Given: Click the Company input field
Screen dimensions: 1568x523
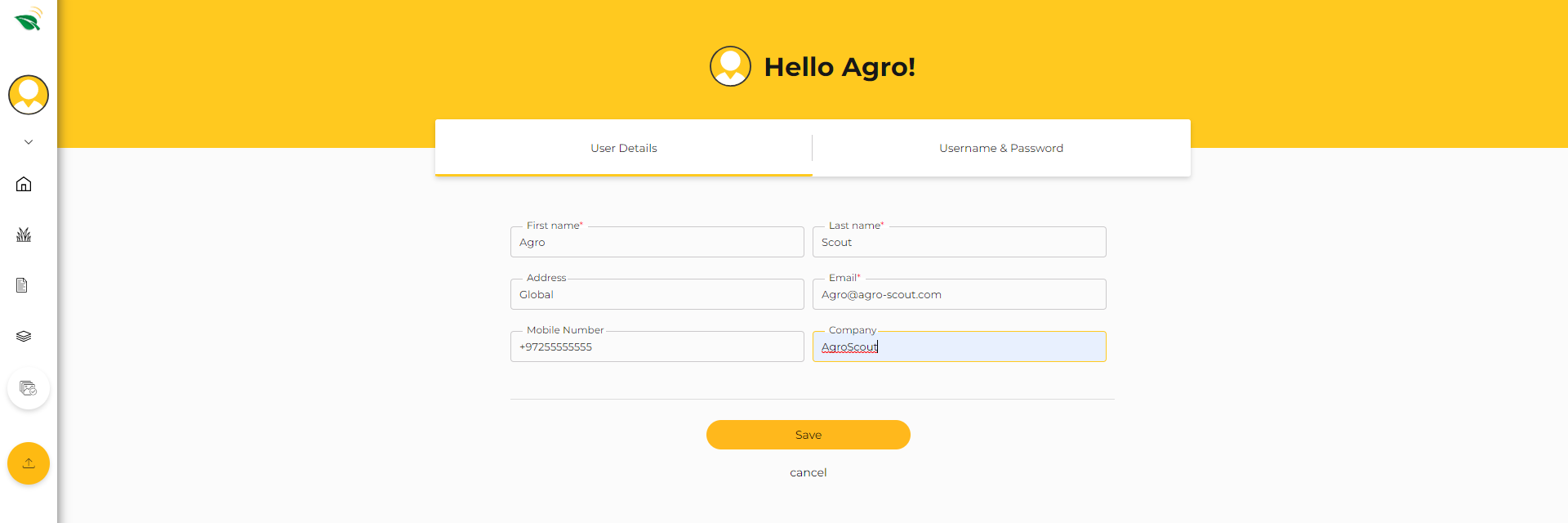Looking at the screenshot, I should pyautogui.click(x=960, y=346).
